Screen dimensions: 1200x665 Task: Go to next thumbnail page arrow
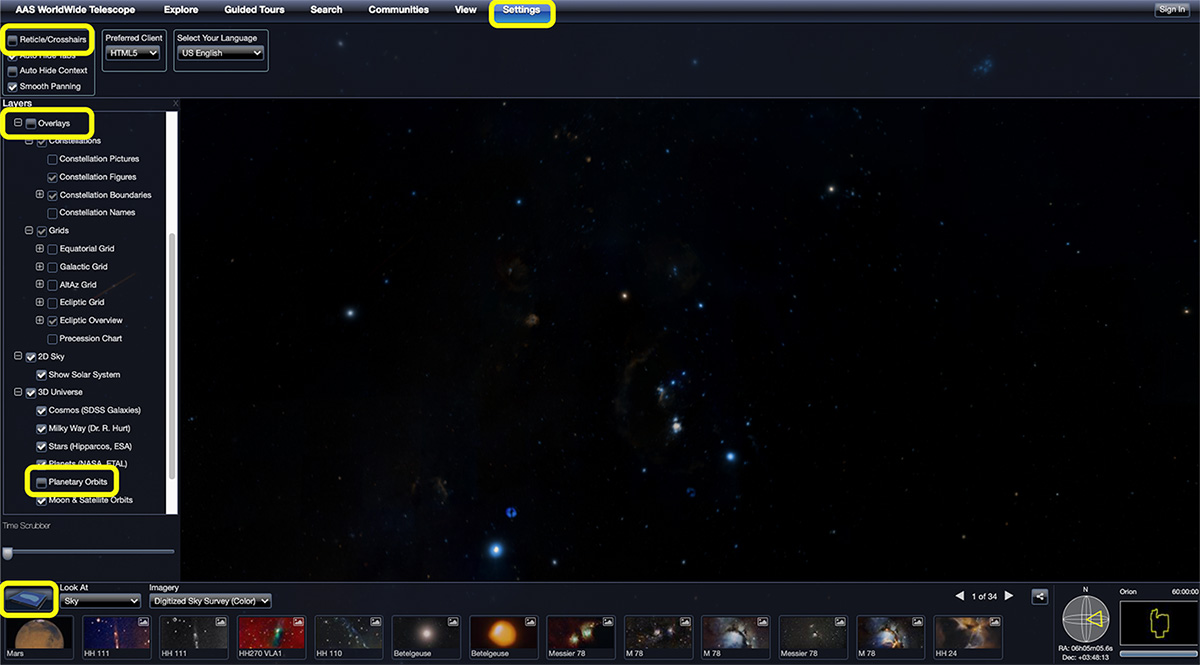coord(1009,596)
